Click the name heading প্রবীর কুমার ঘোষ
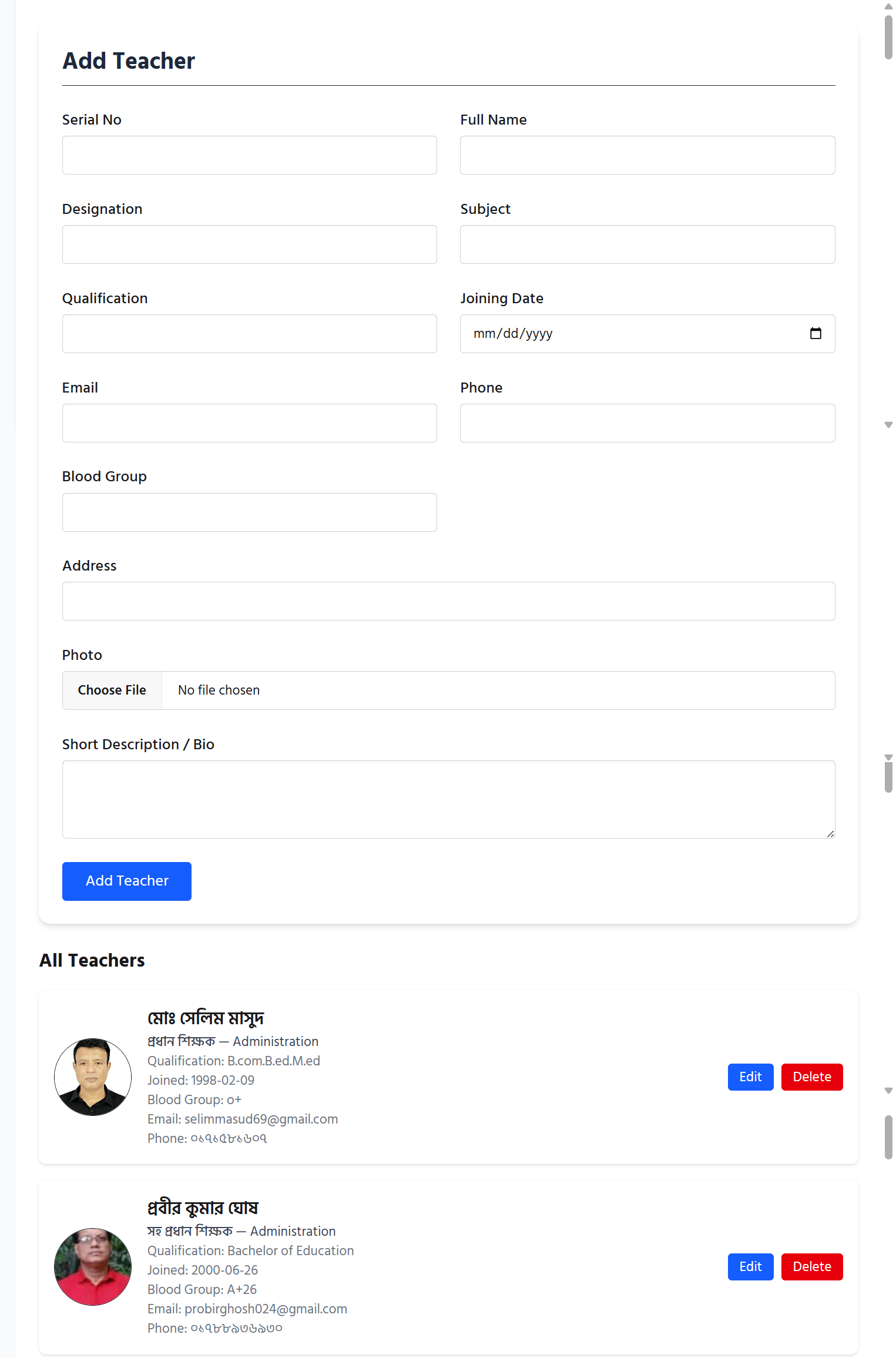Image resolution: width=896 pixels, height=1358 pixels. 203,1208
